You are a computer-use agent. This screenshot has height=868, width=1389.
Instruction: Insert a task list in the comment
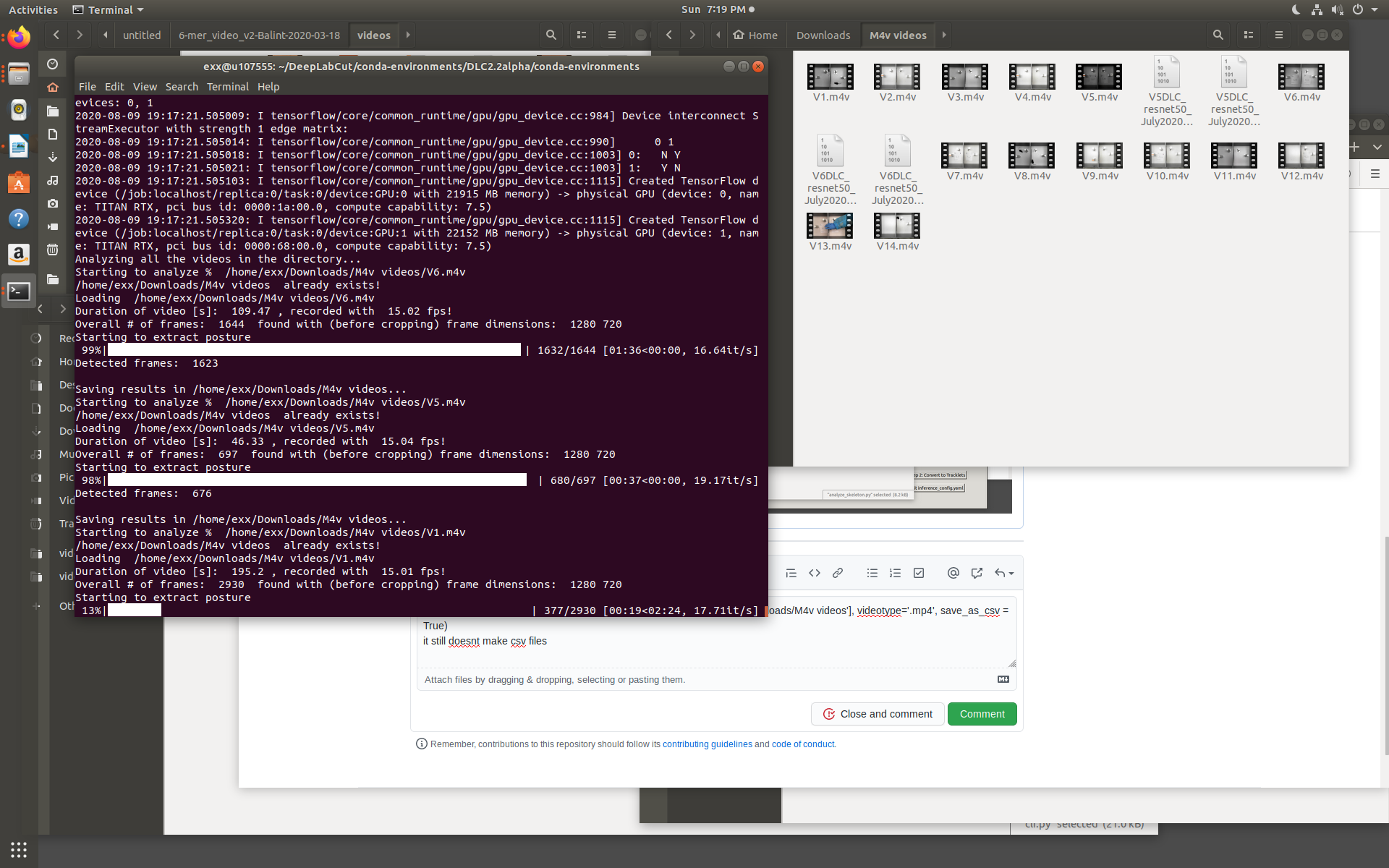pyautogui.click(x=919, y=572)
